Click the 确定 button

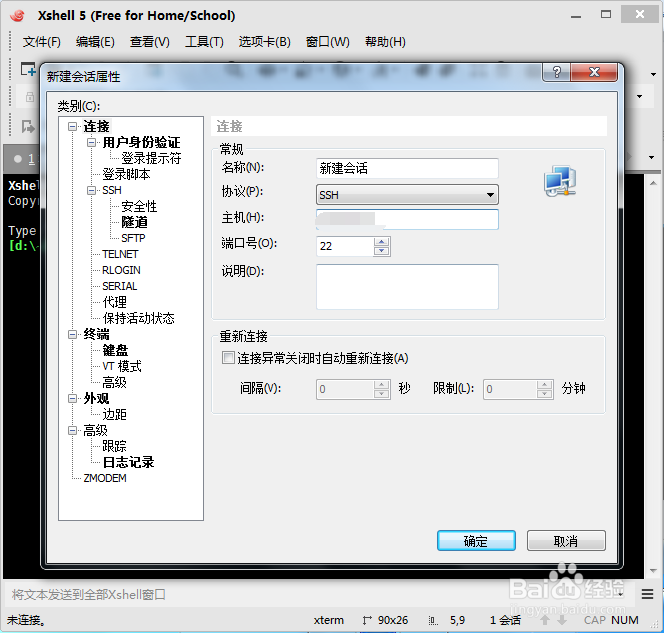point(476,541)
